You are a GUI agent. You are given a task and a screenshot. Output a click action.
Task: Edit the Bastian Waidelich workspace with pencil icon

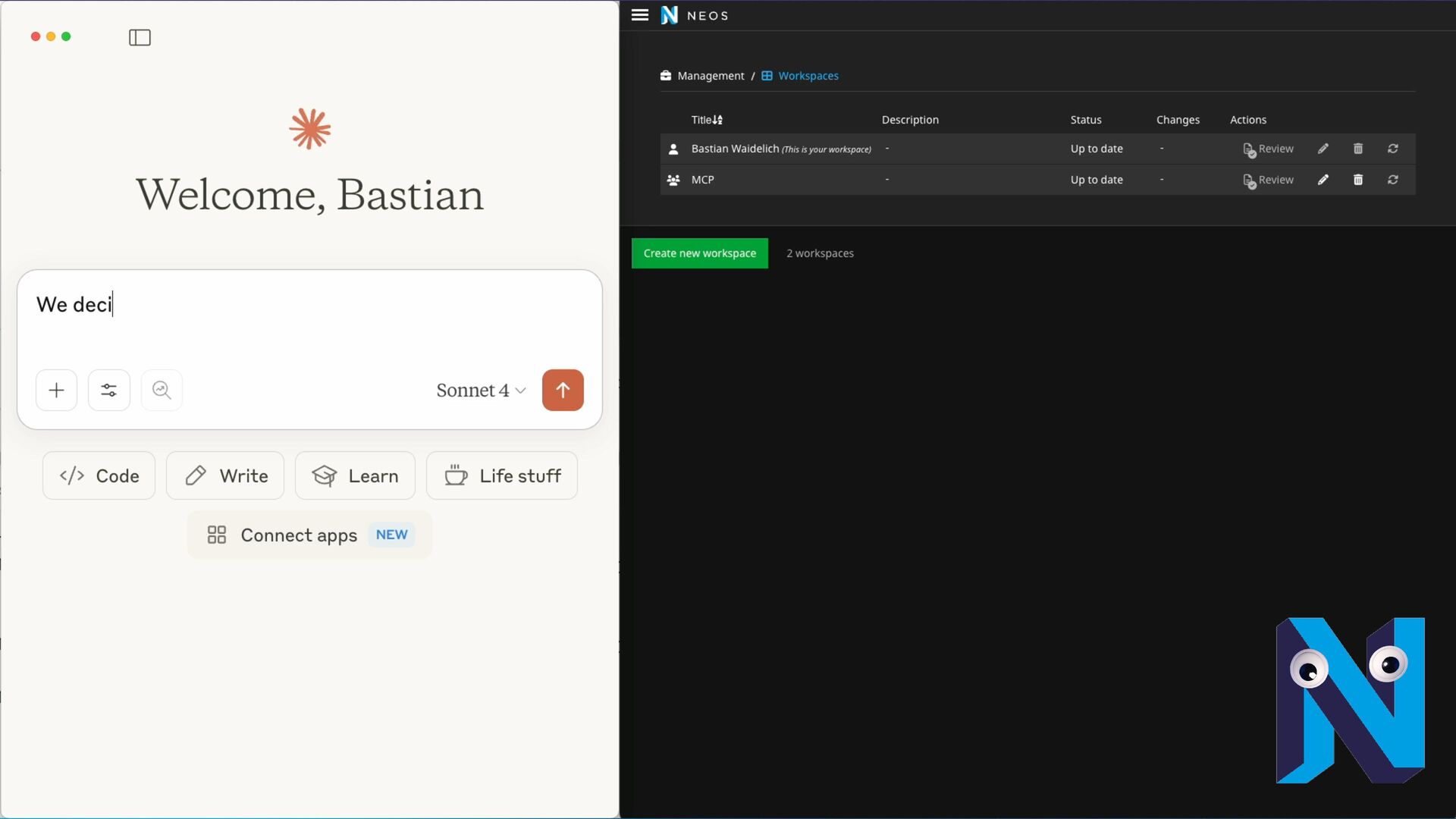pos(1323,149)
